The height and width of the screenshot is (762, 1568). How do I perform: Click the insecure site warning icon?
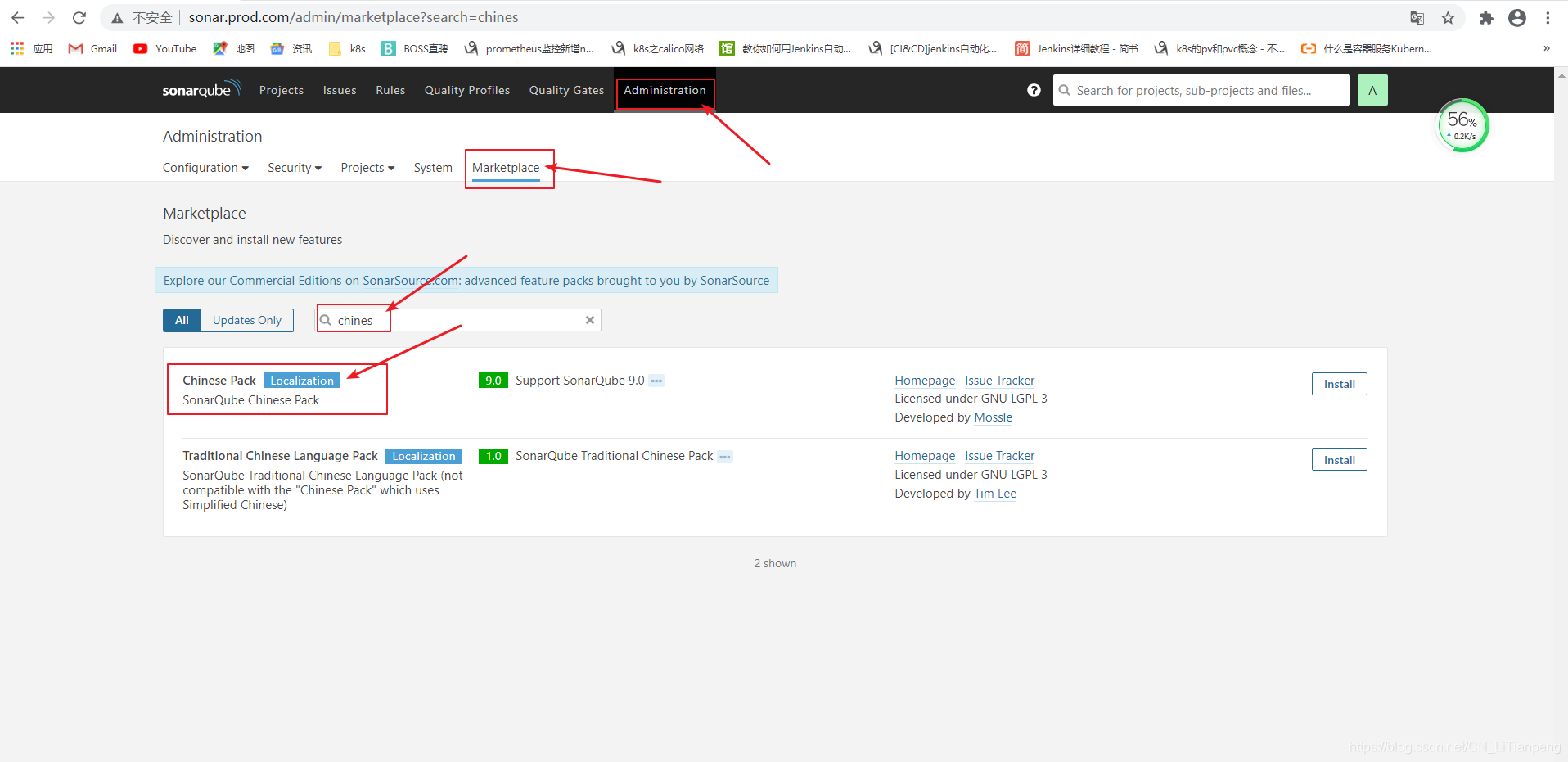(x=118, y=17)
